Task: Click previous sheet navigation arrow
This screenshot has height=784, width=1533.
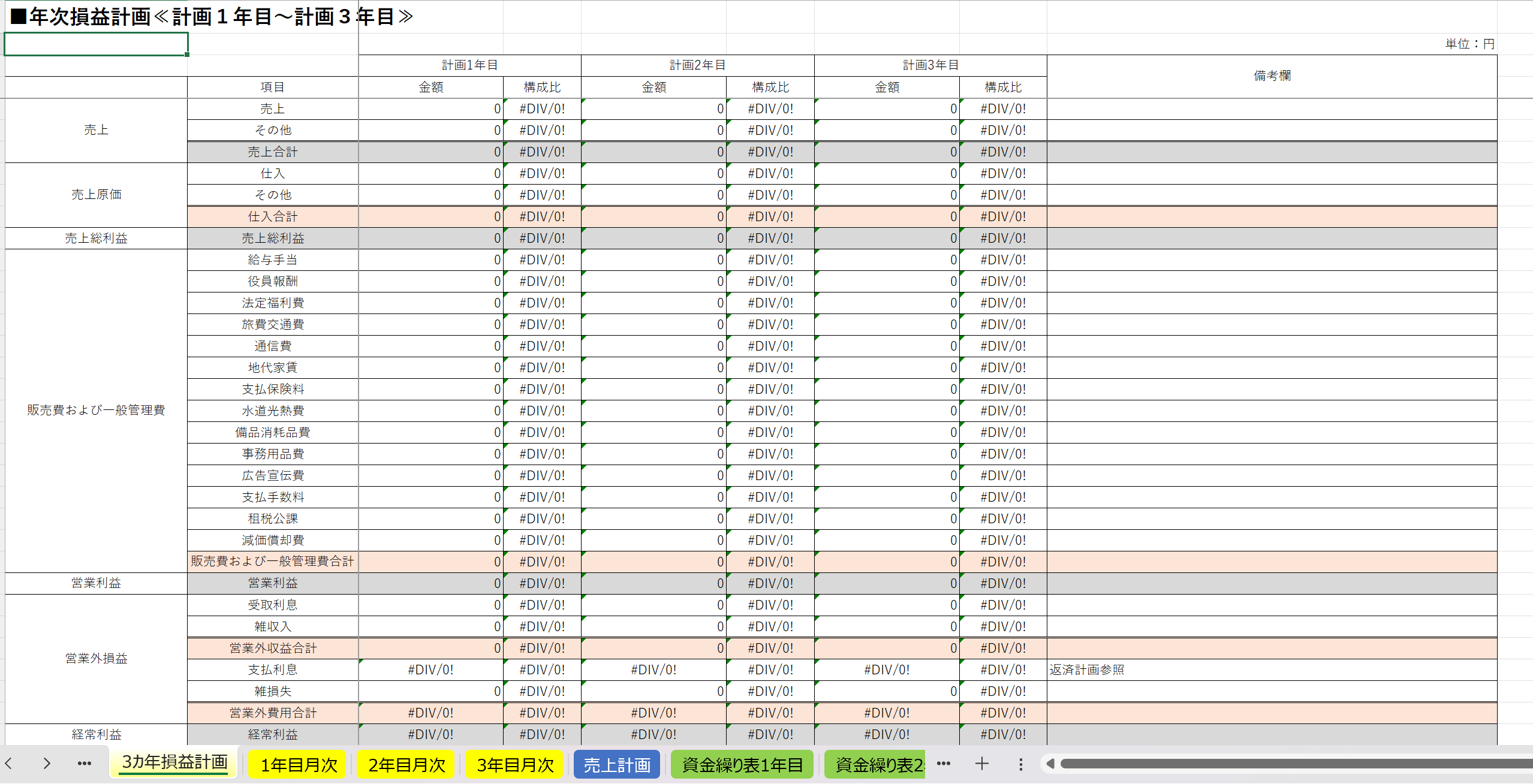Action: (9, 764)
